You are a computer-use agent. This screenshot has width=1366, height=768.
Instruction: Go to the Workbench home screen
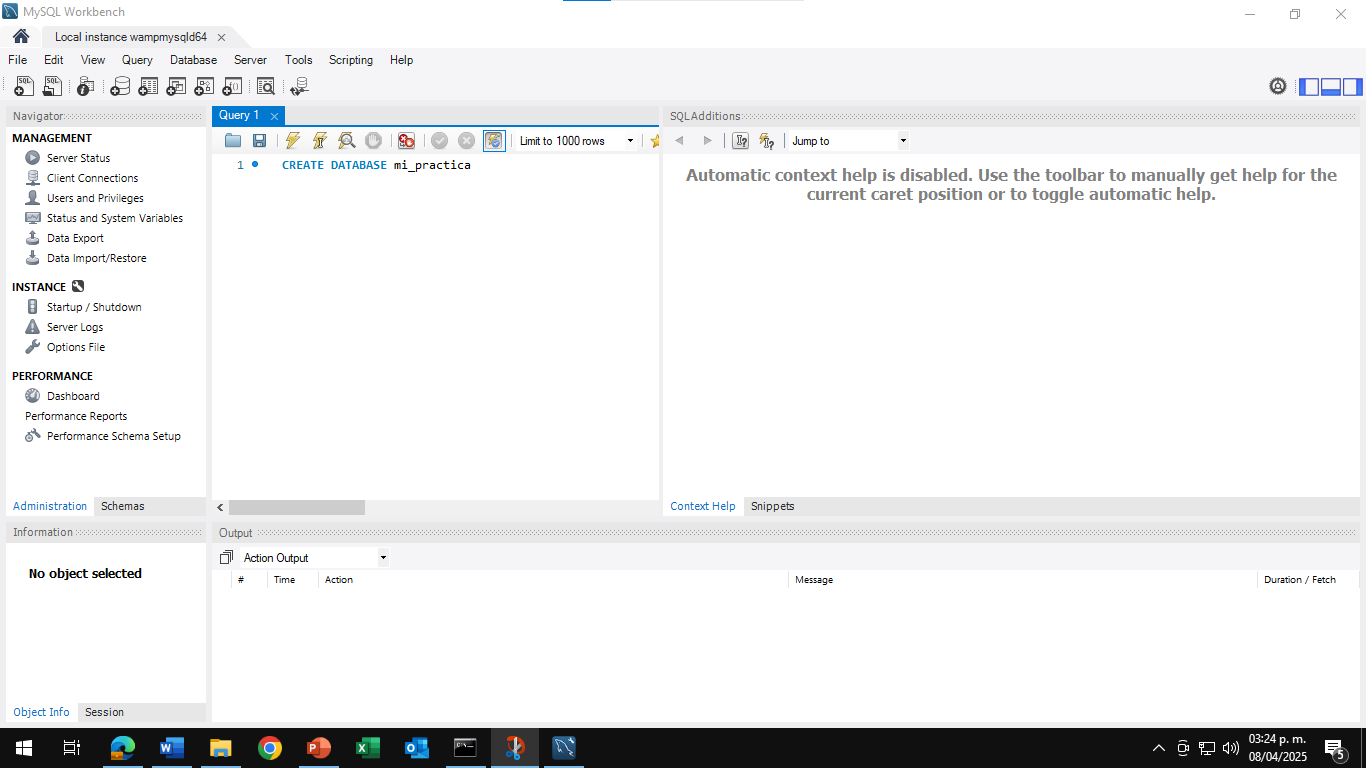(x=21, y=37)
